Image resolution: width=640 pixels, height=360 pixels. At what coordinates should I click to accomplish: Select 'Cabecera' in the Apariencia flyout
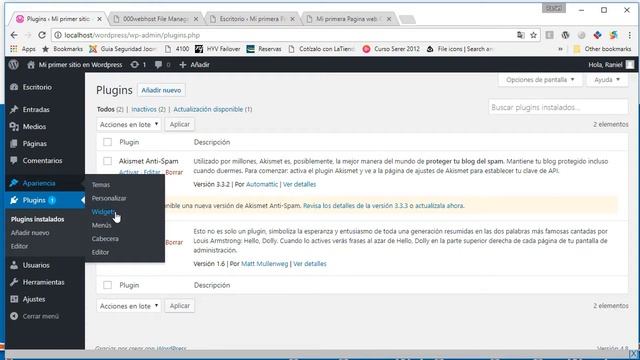[105, 238]
